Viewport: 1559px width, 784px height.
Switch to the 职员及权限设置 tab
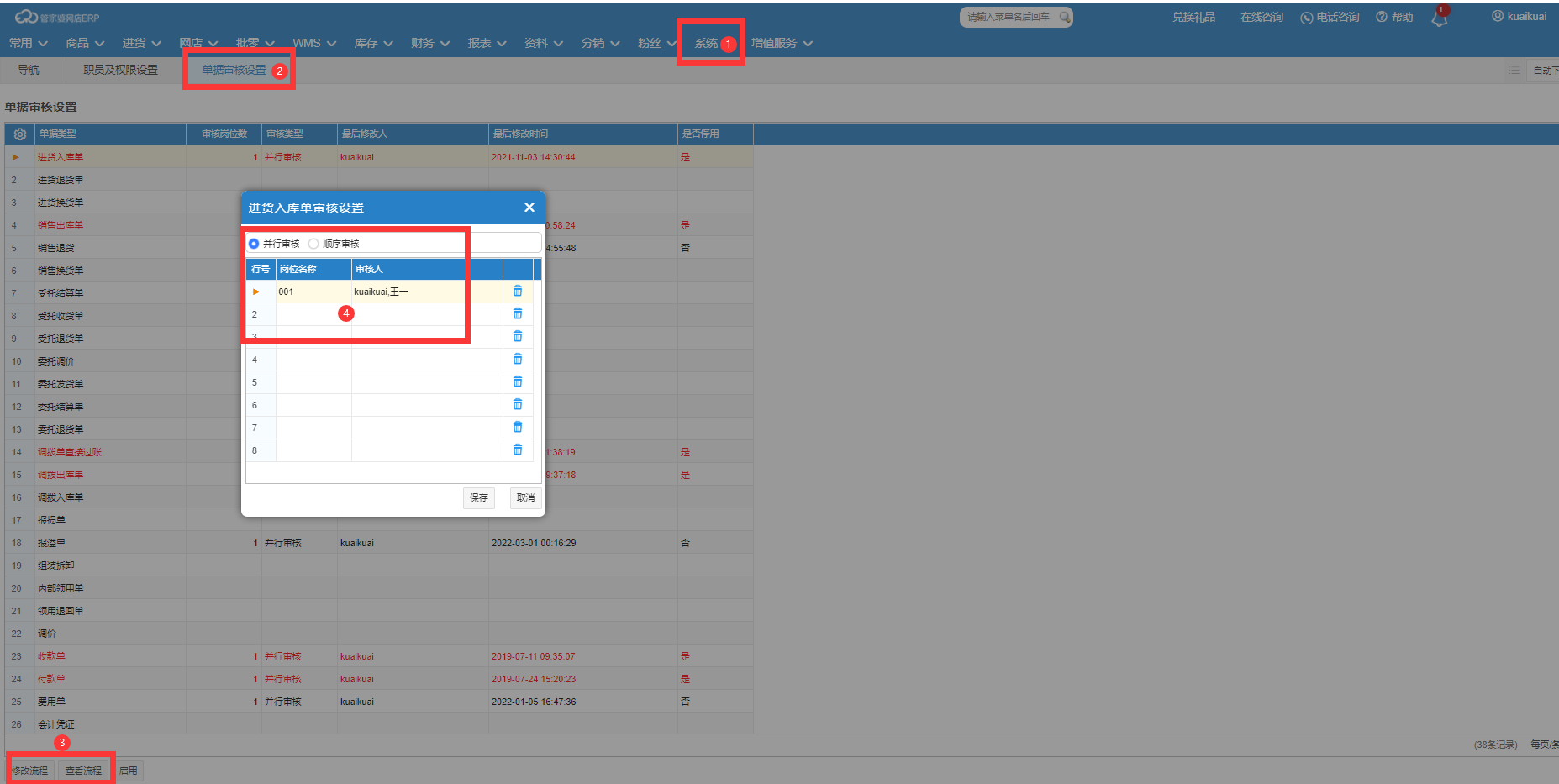click(120, 70)
